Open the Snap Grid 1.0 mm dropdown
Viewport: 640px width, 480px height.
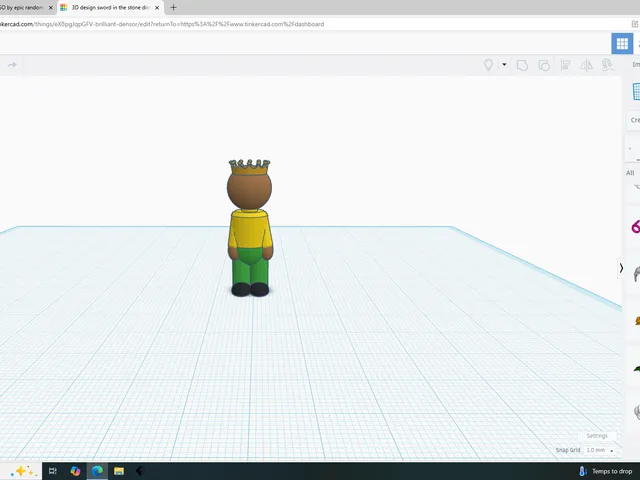[x=600, y=450]
